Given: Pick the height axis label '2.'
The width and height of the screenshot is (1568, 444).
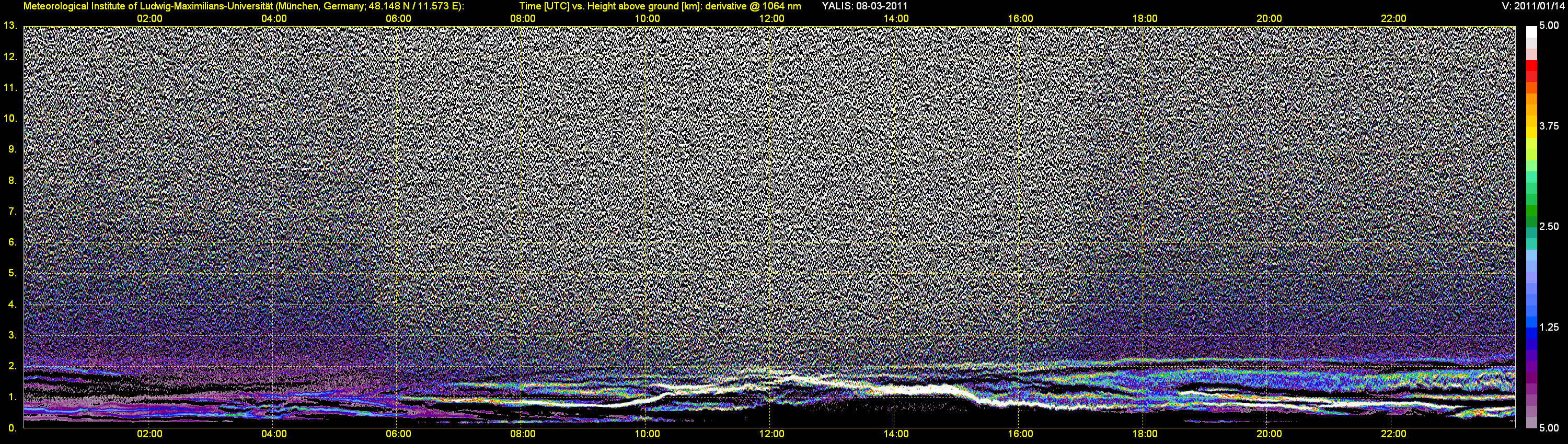Looking at the screenshot, I should tap(12, 366).
